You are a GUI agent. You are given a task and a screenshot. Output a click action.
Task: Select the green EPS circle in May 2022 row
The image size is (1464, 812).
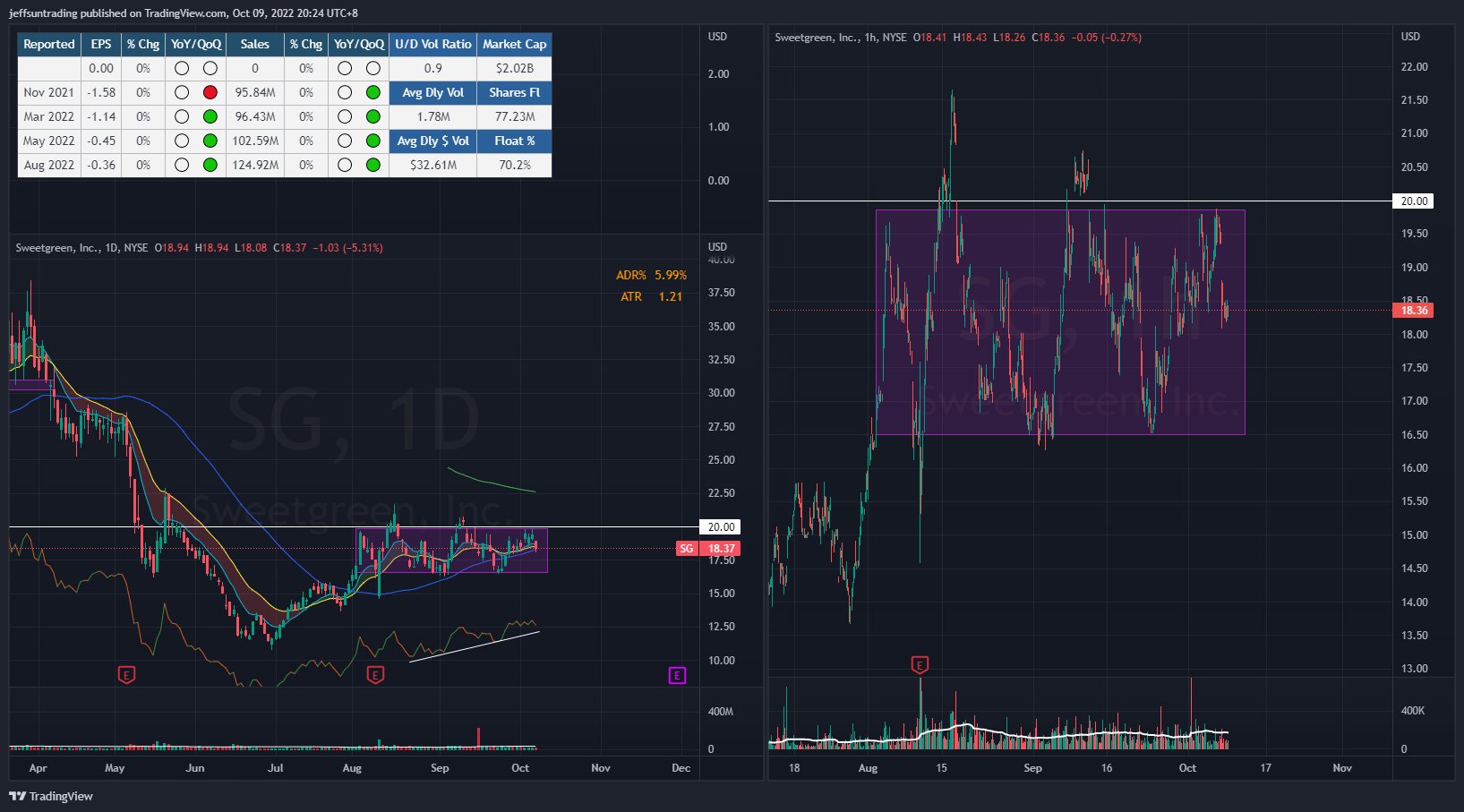coord(210,141)
